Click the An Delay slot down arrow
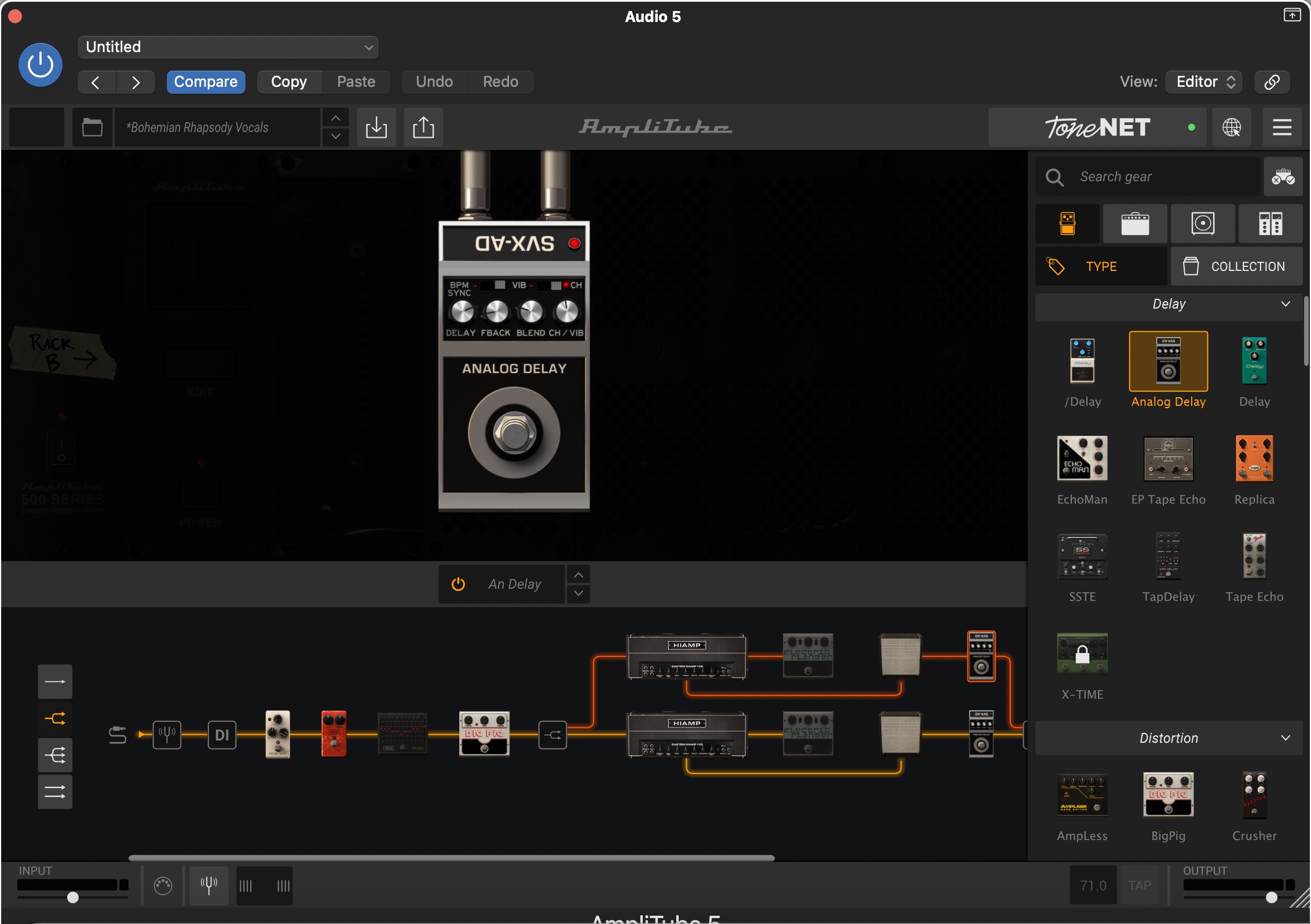The width and height of the screenshot is (1311, 924). pyautogui.click(x=578, y=594)
